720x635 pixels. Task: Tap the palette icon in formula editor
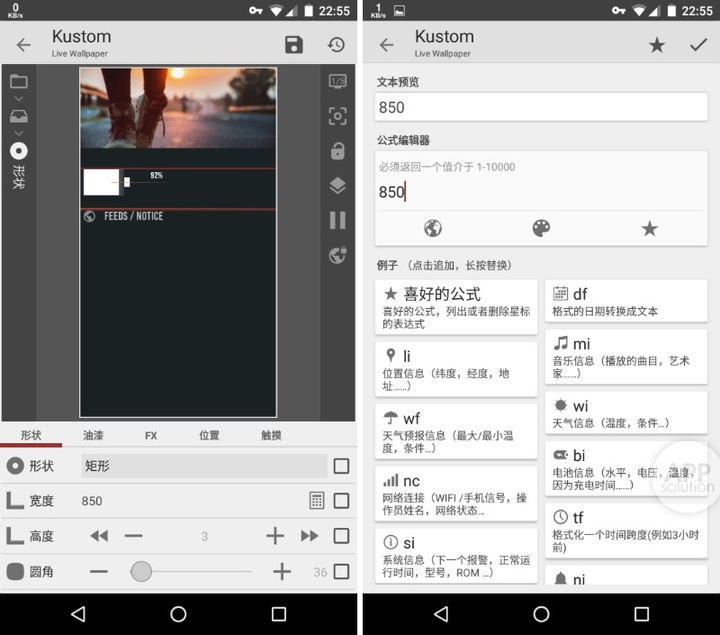[541, 229]
